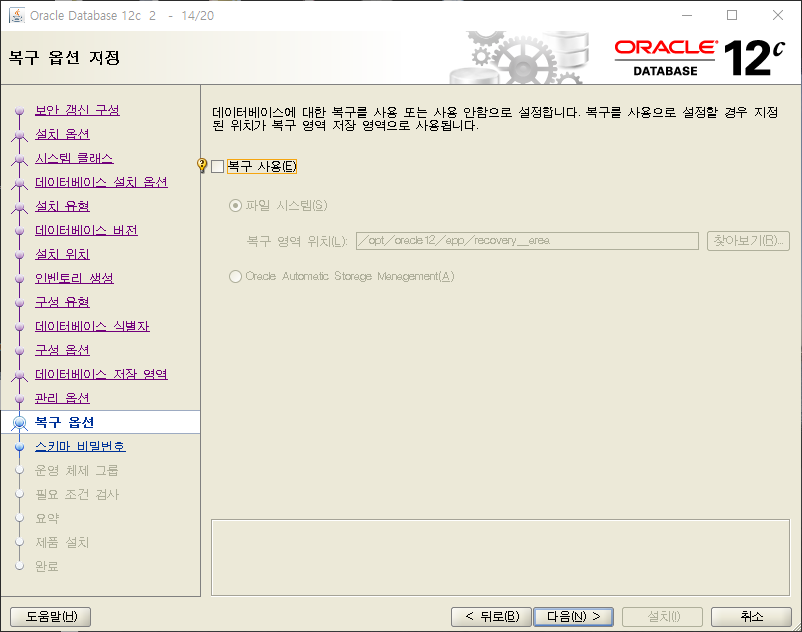Go to 스키마 비밀번호 step link
This screenshot has height=632, width=802.
coord(80,446)
